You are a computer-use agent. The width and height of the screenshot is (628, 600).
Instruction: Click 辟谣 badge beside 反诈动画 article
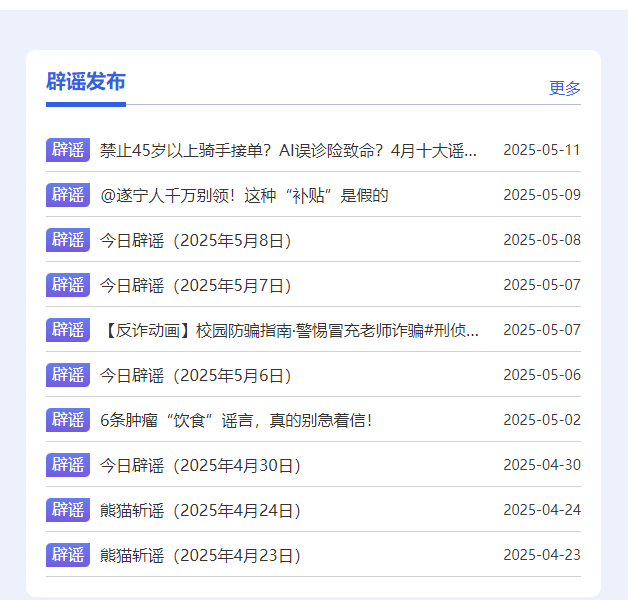coord(68,330)
